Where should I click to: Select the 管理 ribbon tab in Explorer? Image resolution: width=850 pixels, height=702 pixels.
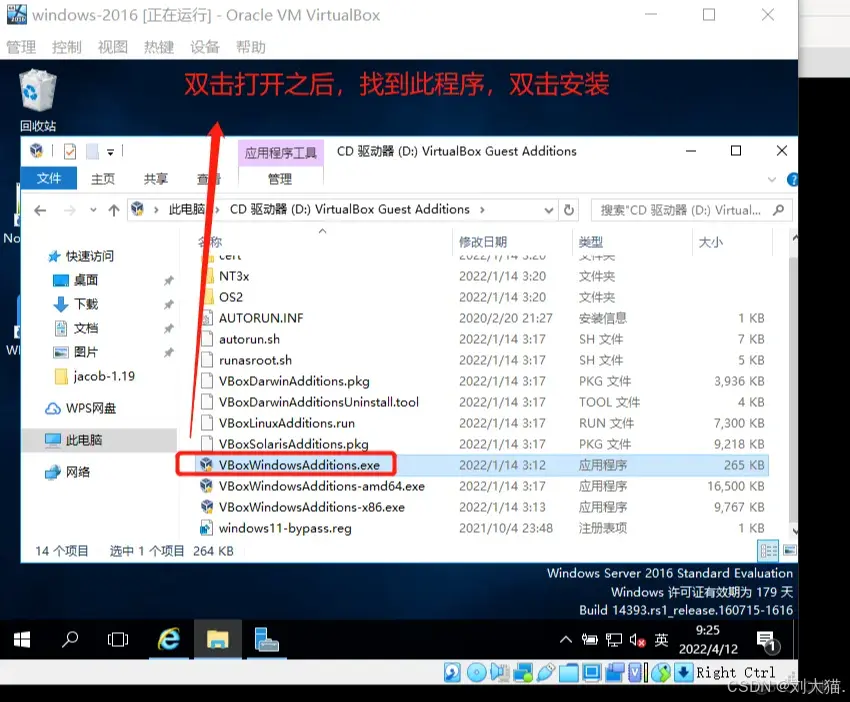pos(280,179)
